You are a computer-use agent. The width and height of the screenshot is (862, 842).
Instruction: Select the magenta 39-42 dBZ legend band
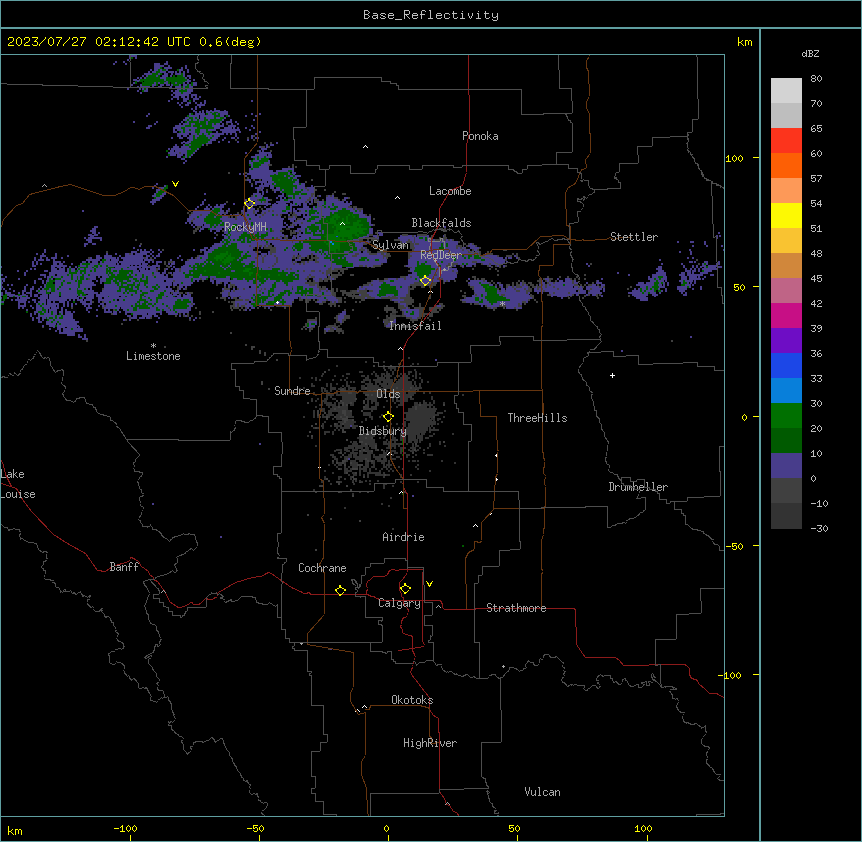786,315
